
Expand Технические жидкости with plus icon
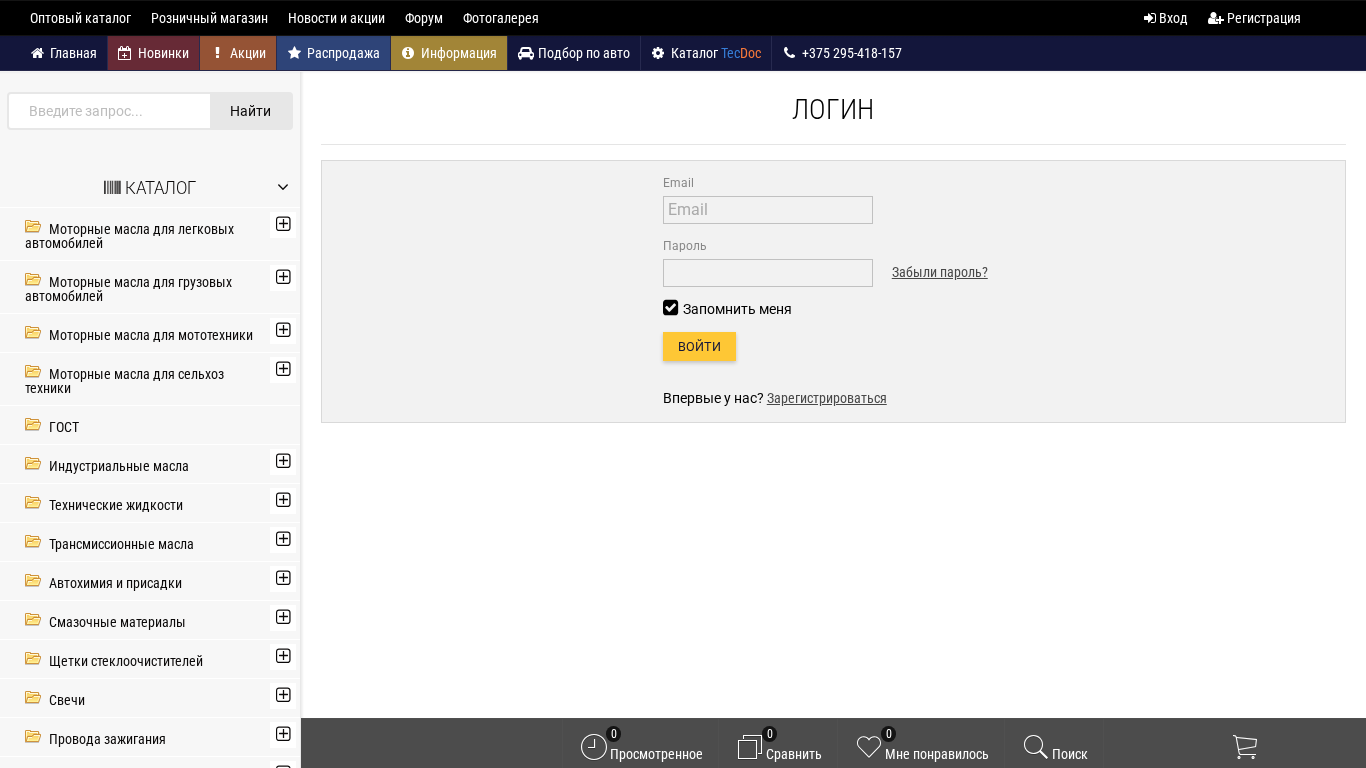283,500
